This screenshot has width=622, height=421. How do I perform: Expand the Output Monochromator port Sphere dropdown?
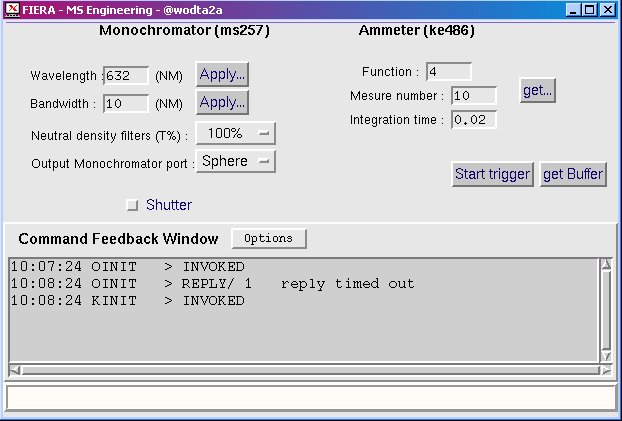[x=235, y=161]
